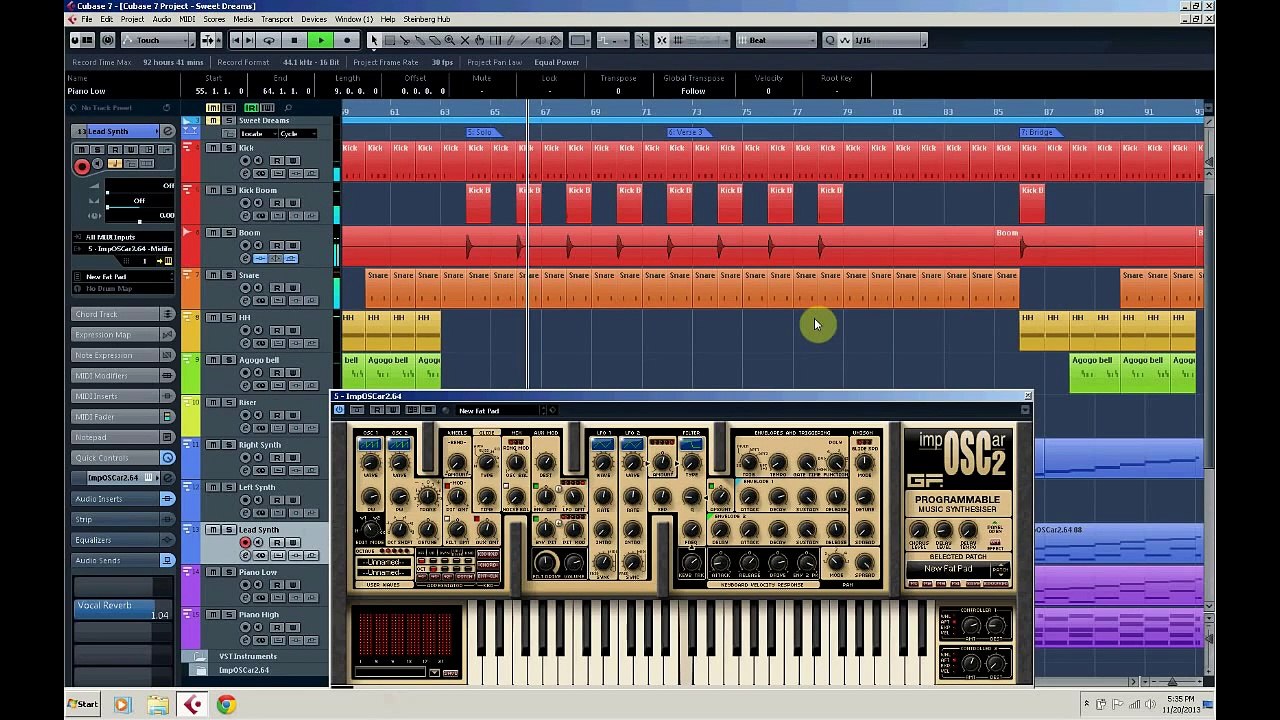Select the Draw pencil tool
This screenshot has height=720, width=1280.
(x=510, y=40)
